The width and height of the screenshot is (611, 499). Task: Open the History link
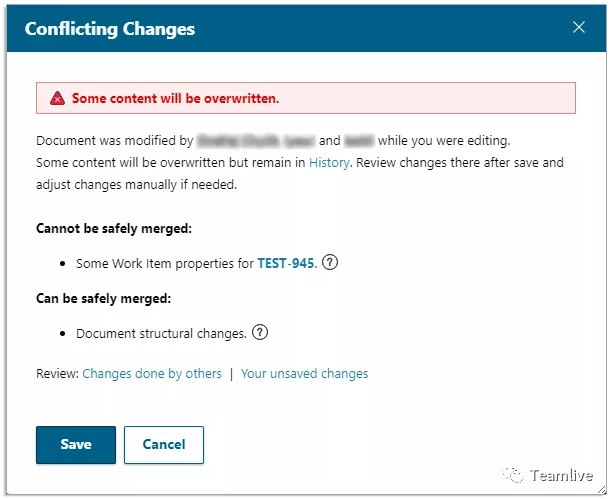coord(329,162)
